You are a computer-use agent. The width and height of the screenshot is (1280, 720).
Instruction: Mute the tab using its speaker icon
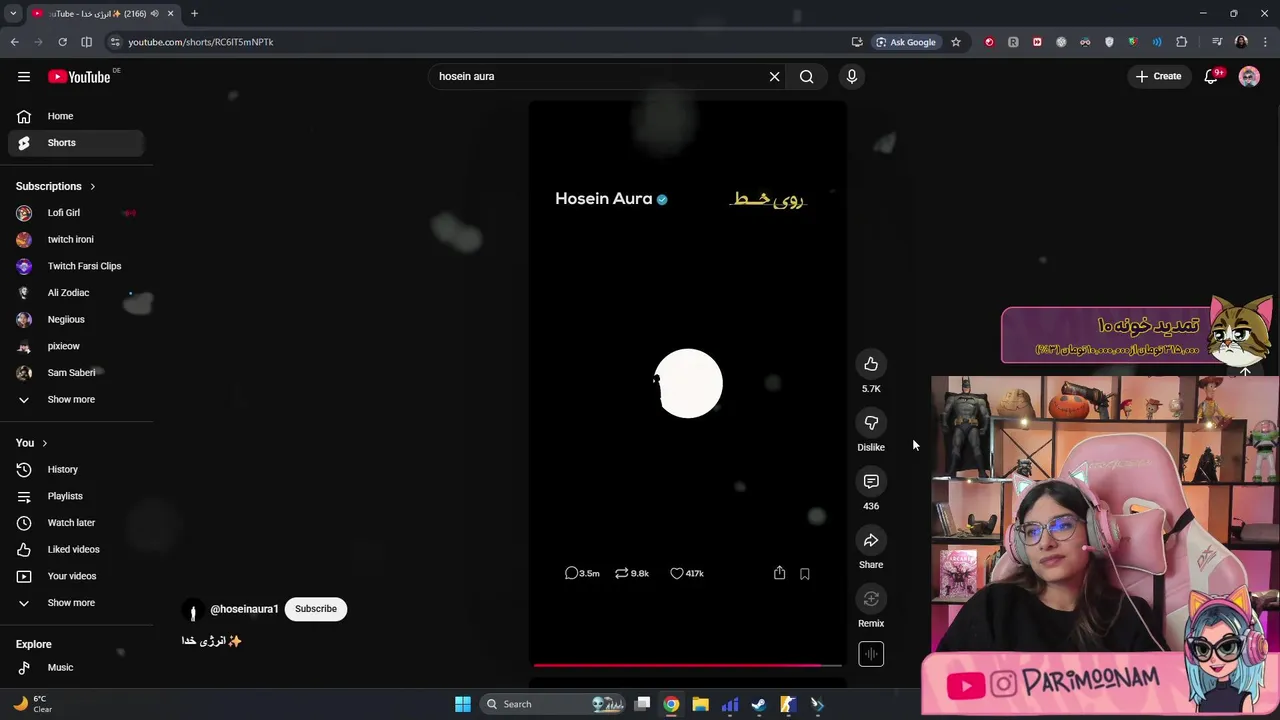click(154, 14)
